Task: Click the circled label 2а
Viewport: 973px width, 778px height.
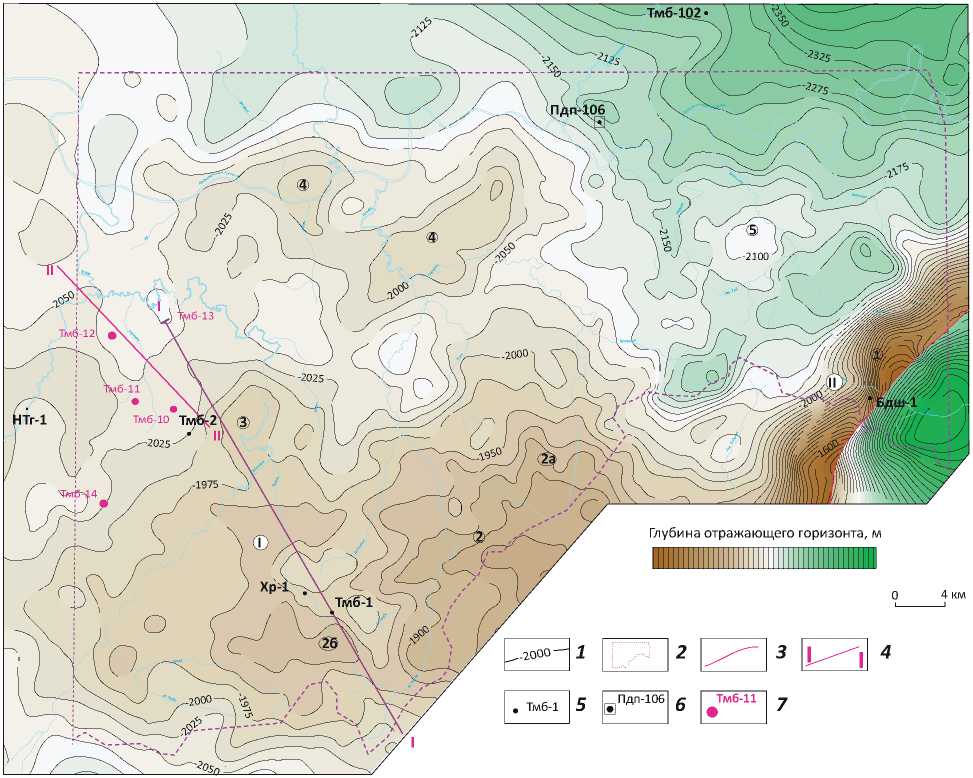Action: click(x=547, y=459)
